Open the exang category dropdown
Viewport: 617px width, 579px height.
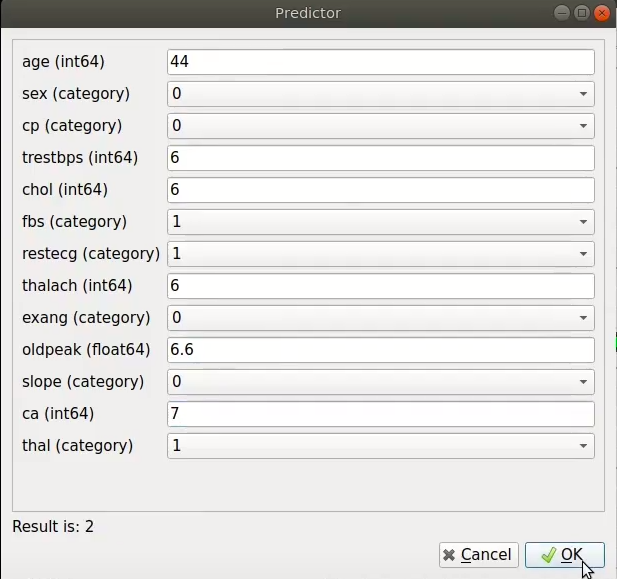tap(381, 318)
